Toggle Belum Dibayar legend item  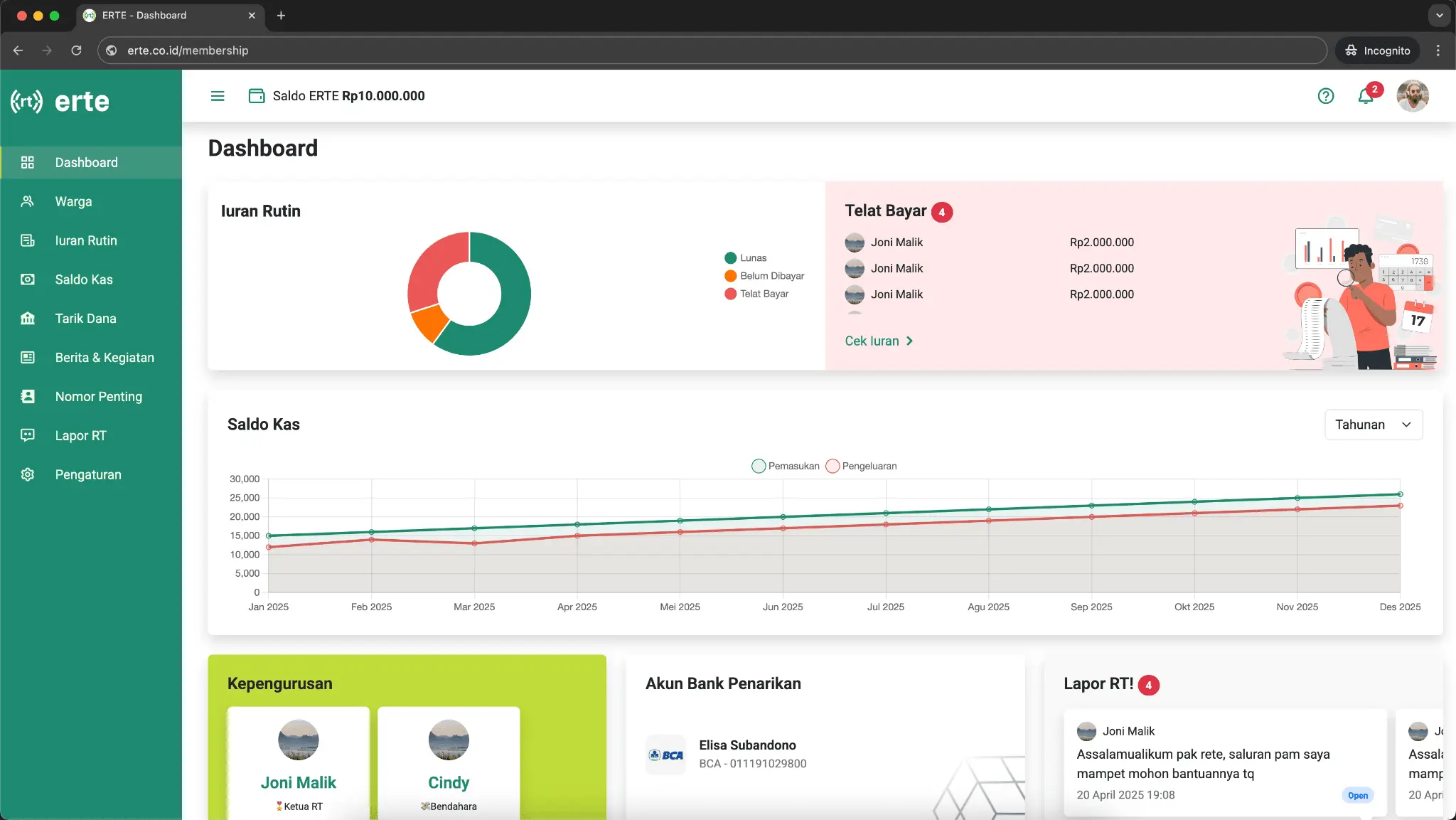(x=764, y=276)
